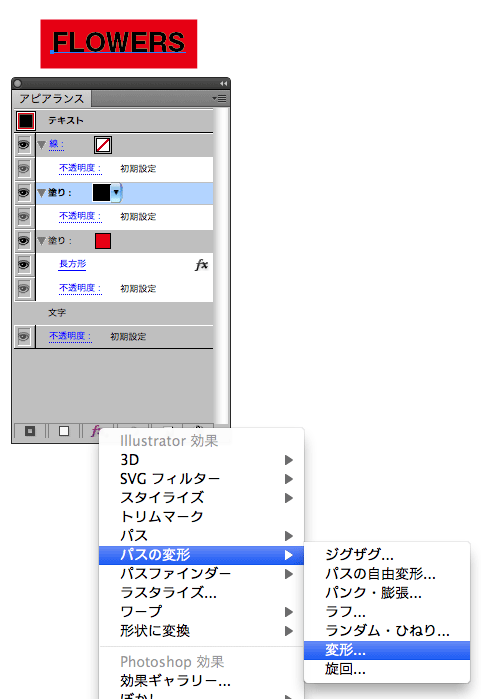Image resolution: width=481 pixels, height=699 pixels.
Task: Click the black fill color swatch
Action: tap(101, 193)
